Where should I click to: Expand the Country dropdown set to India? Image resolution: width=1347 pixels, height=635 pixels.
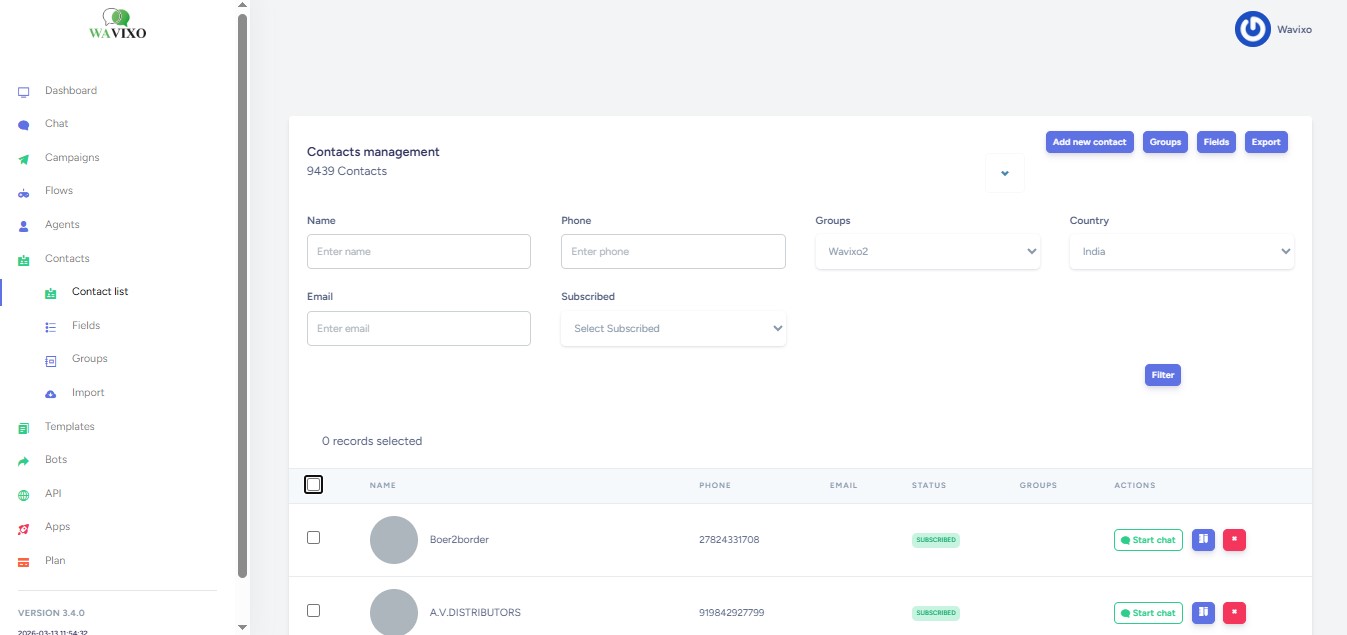click(1181, 252)
